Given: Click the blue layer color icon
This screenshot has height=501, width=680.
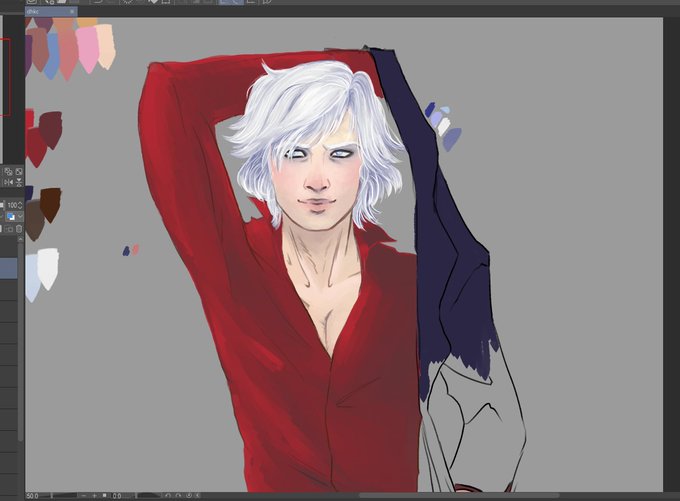Looking at the screenshot, I should (11, 216).
